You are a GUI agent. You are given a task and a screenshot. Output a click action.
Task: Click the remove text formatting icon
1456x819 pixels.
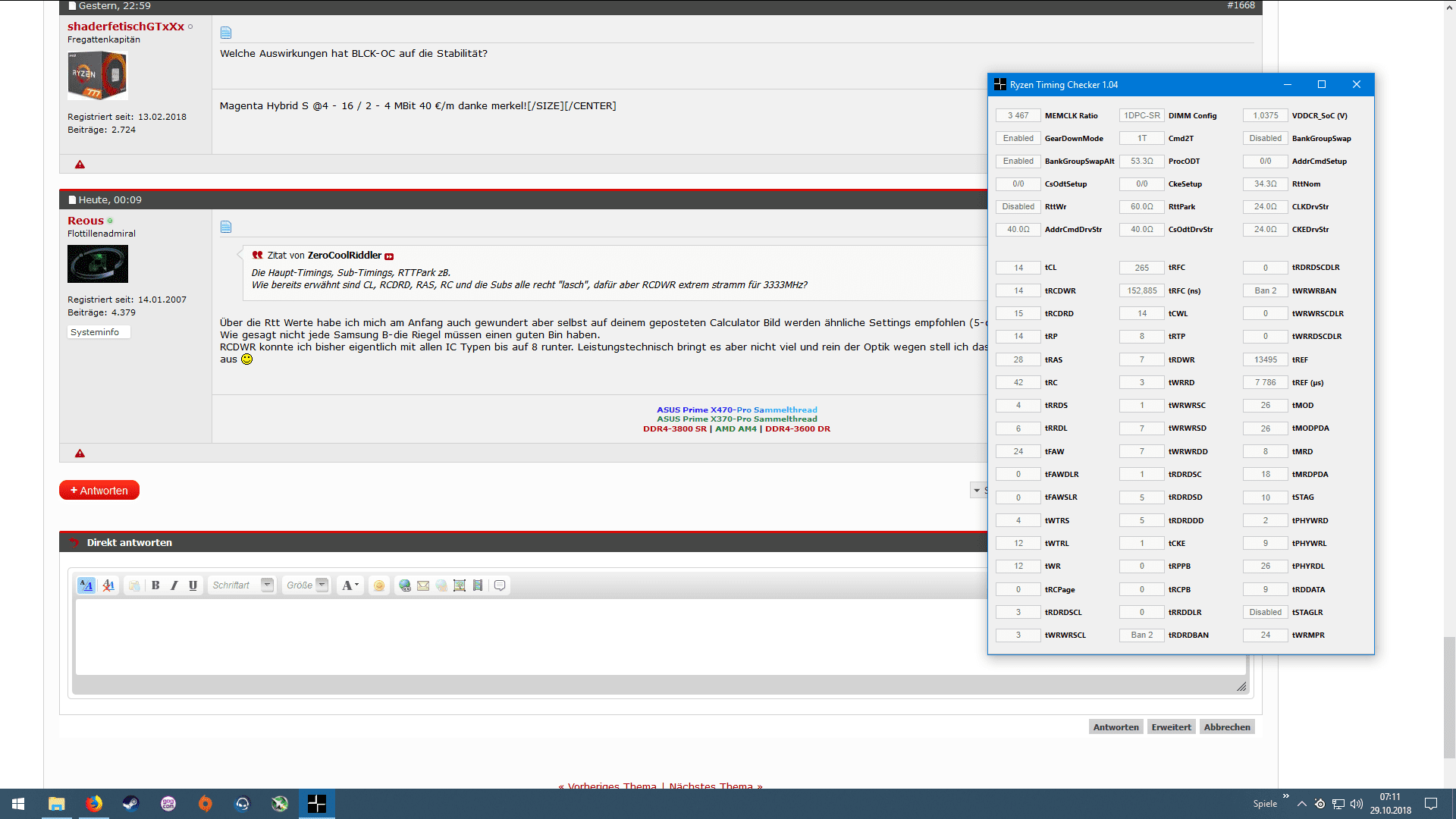click(x=108, y=585)
